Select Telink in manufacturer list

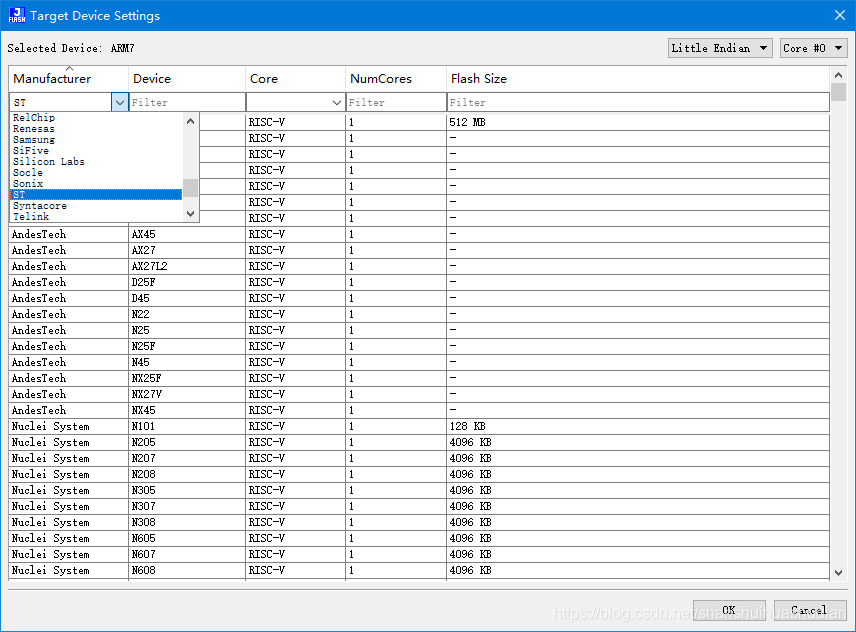pos(96,217)
